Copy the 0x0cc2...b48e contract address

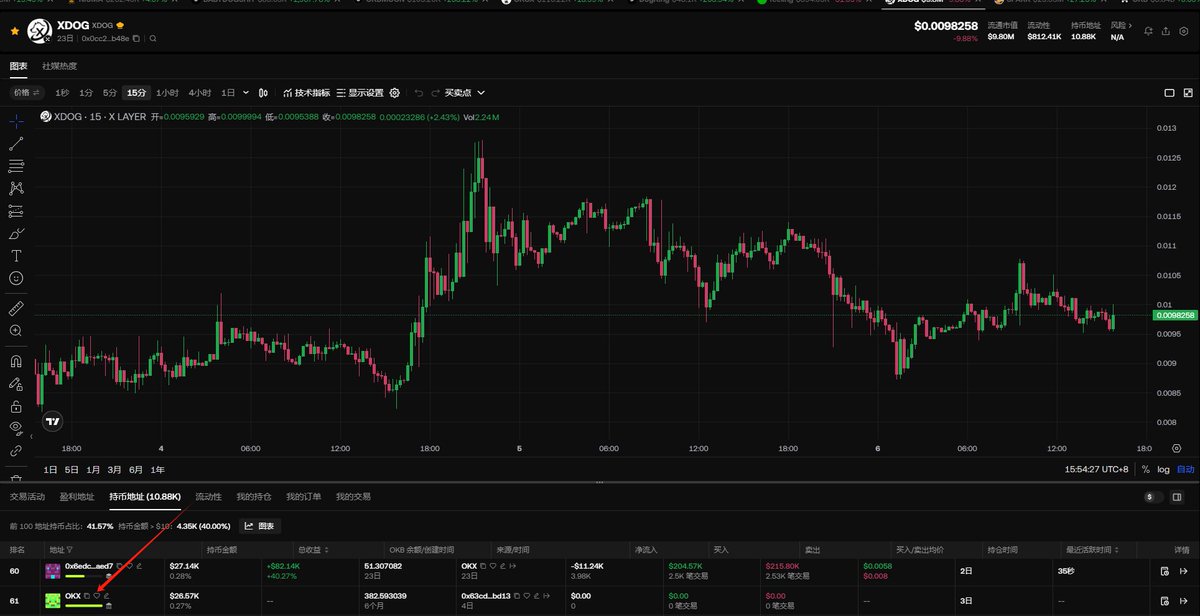(x=136, y=38)
